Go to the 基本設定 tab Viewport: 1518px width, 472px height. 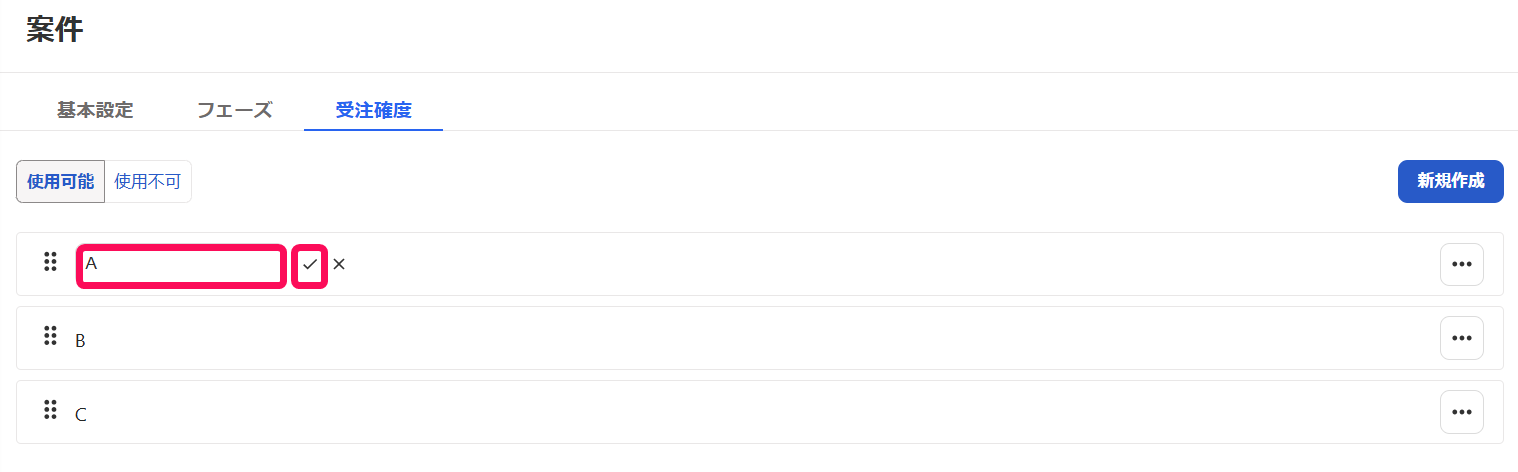[x=95, y=110]
